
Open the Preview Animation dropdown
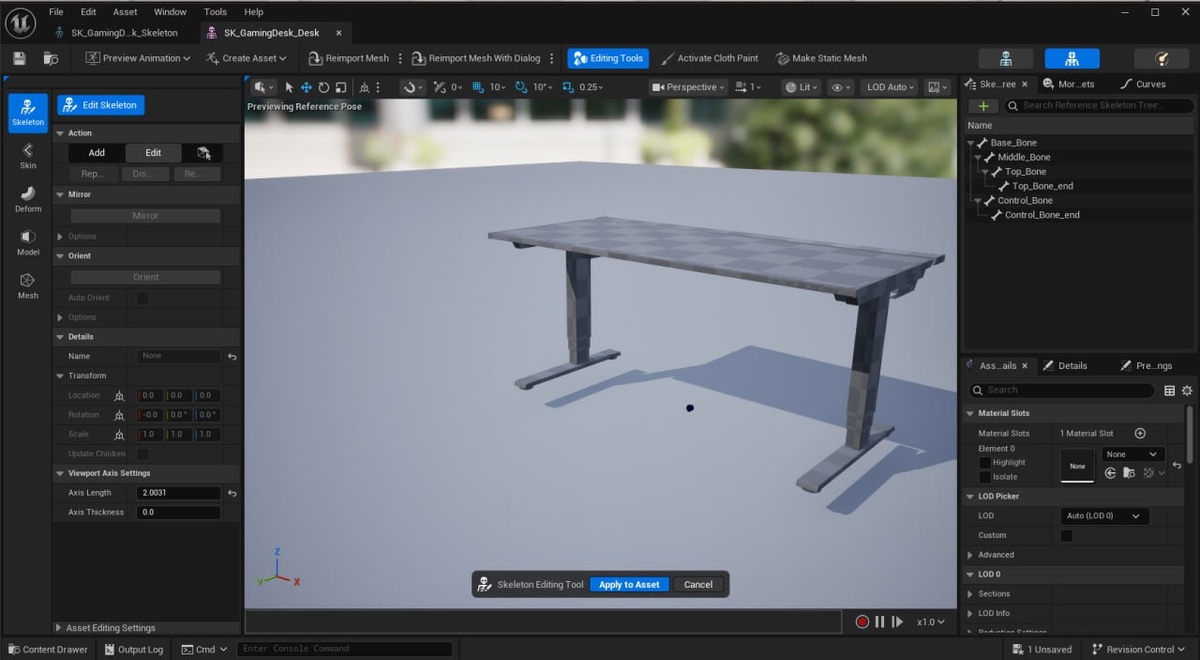point(137,58)
